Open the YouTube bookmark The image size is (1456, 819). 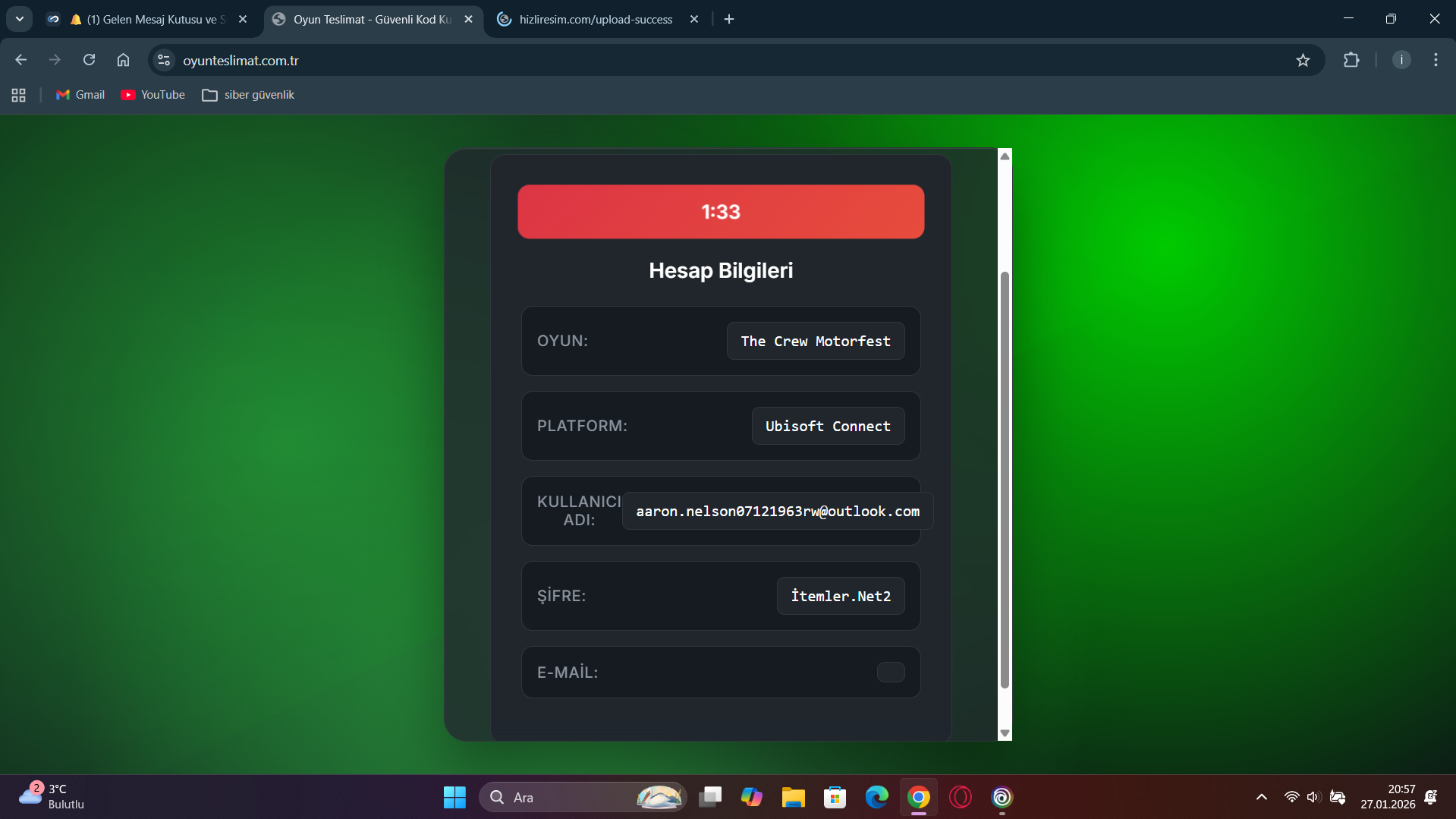click(153, 95)
